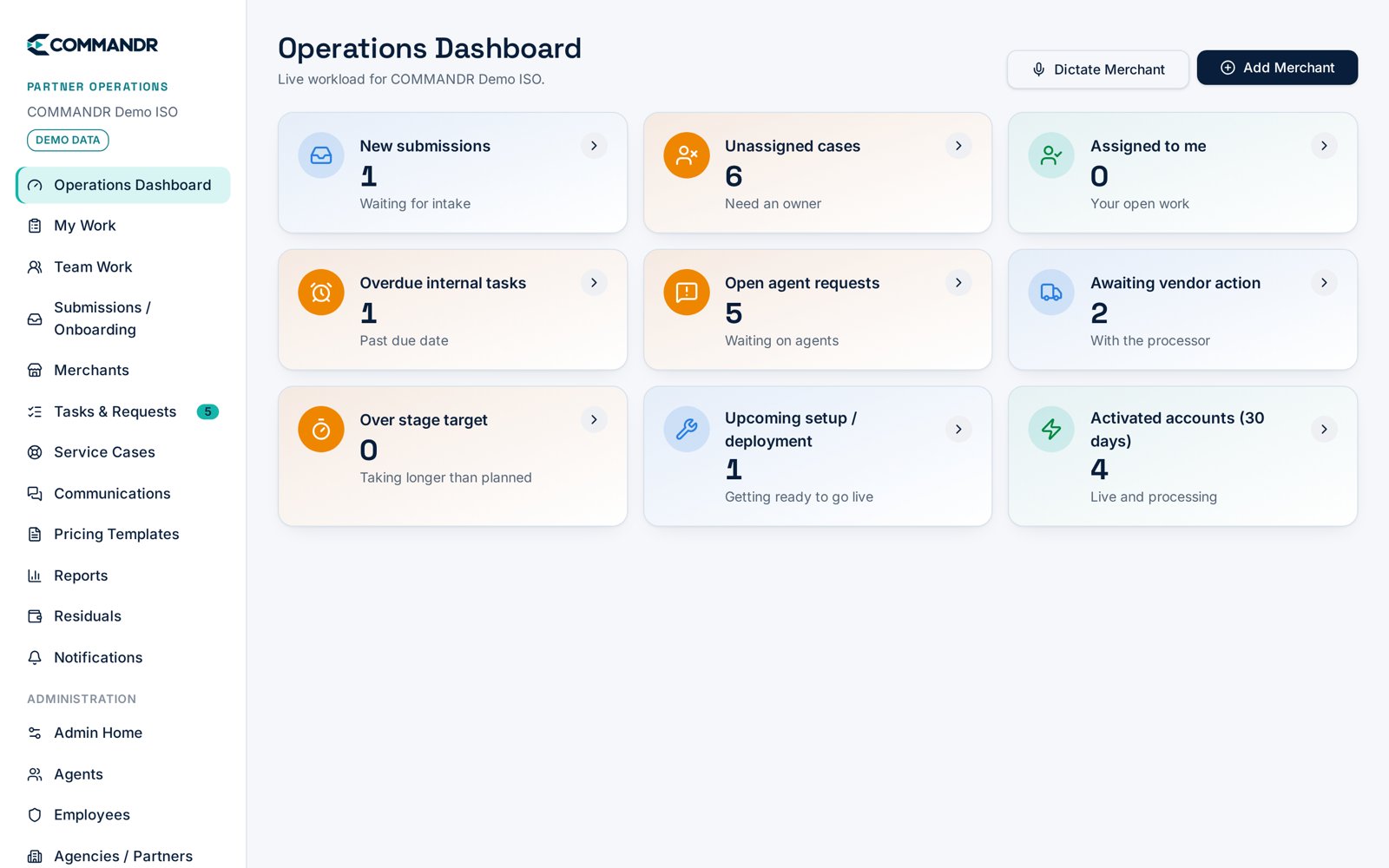
Task: Open Team Work section
Action: point(123,267)
